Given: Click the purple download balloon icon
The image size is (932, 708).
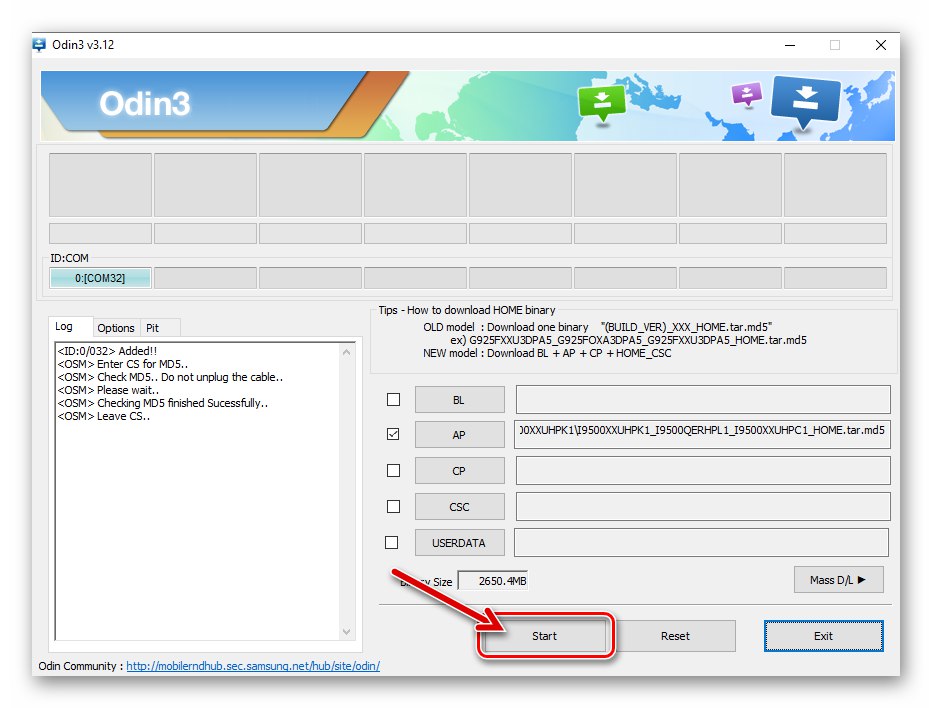Looking at the screenshot, I should pos(747,93).
